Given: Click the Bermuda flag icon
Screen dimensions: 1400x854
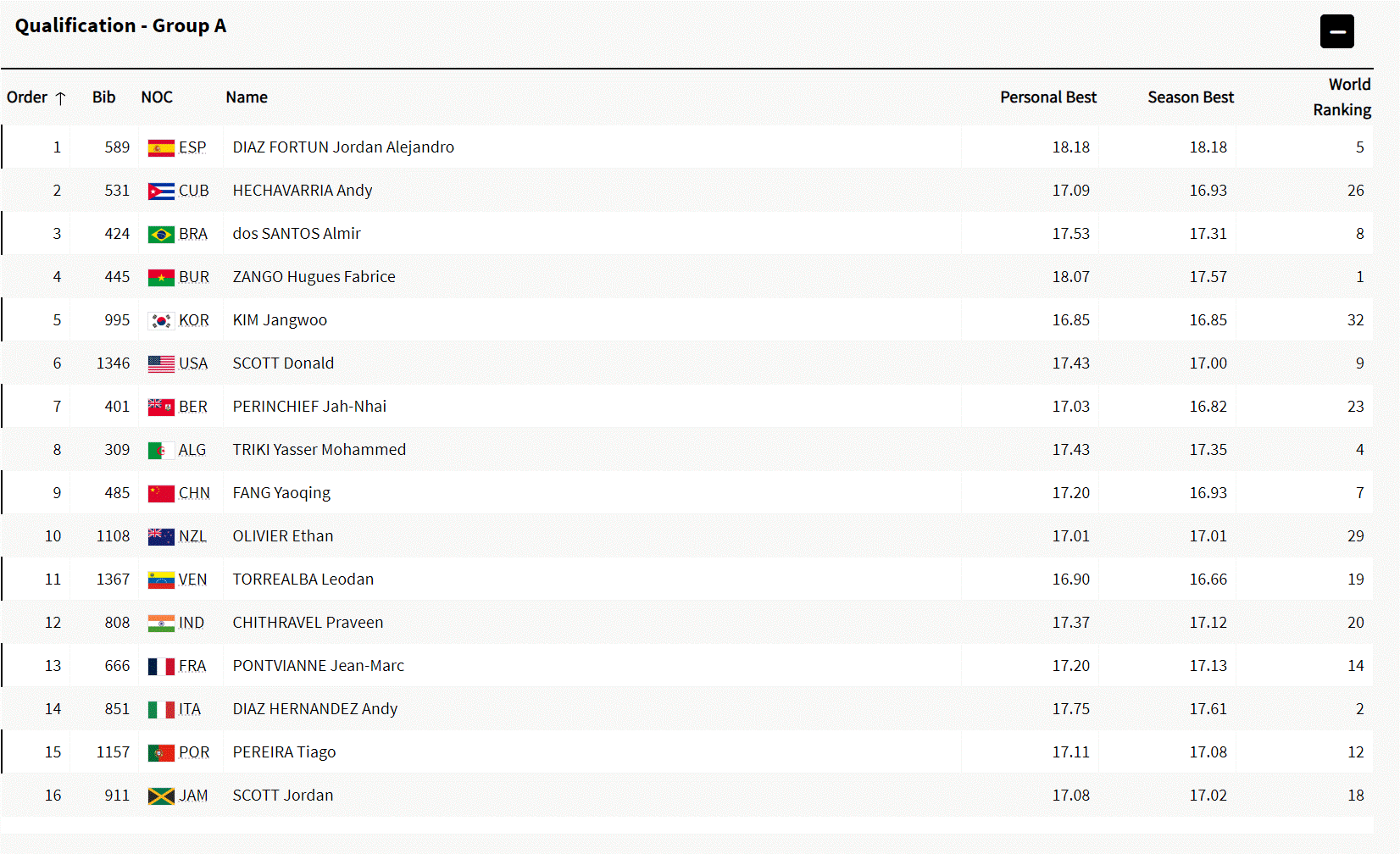Looking at the screenshot, I should (x=161, y=408).
